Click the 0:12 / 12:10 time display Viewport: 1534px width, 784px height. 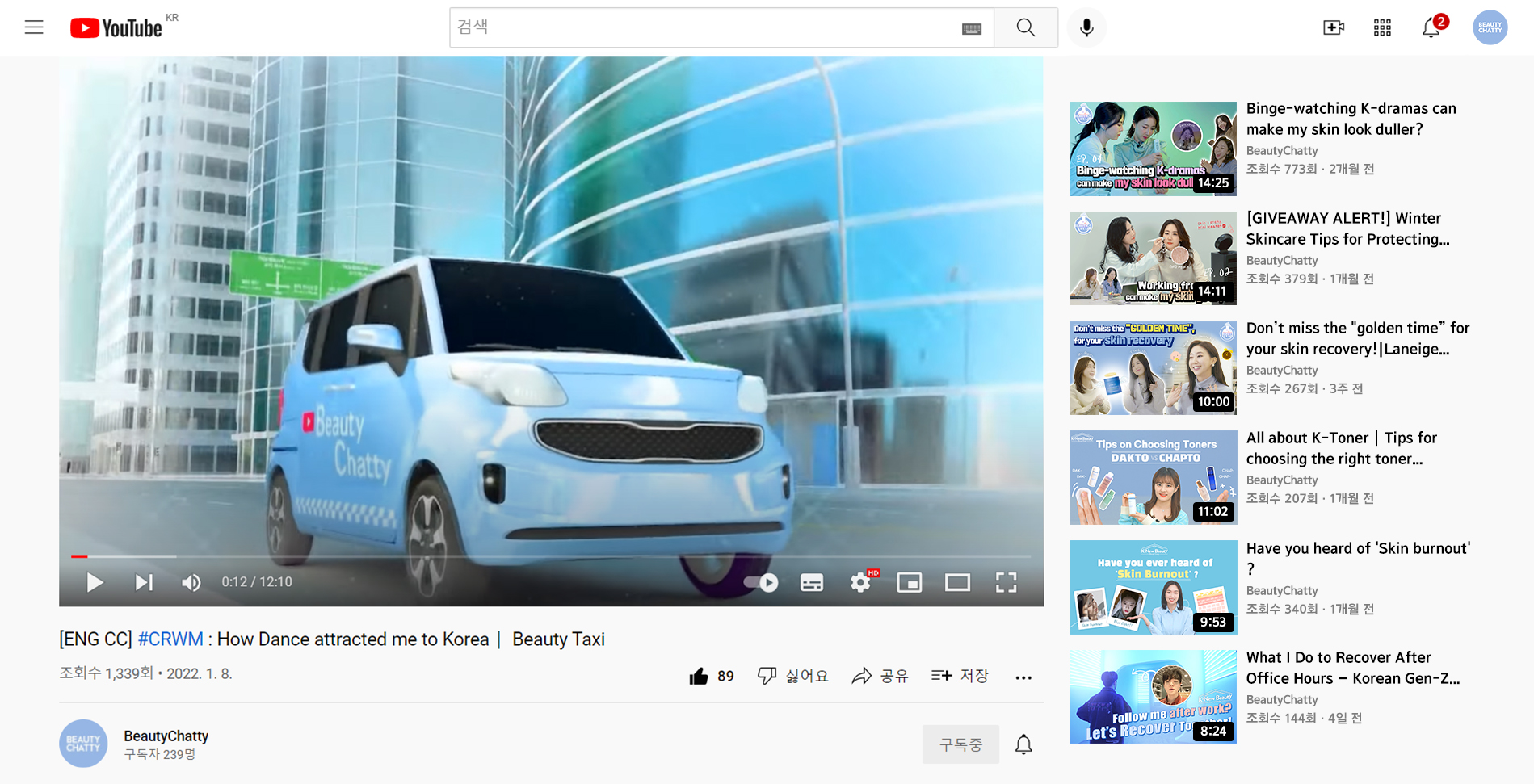(x=257, y=582)
